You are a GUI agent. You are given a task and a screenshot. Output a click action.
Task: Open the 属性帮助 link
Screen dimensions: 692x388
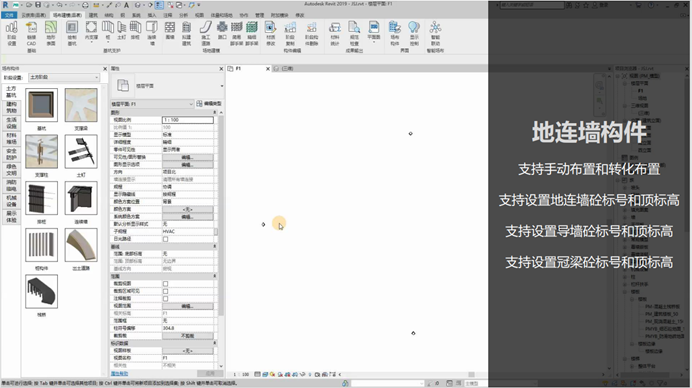[x=119, y=373]
